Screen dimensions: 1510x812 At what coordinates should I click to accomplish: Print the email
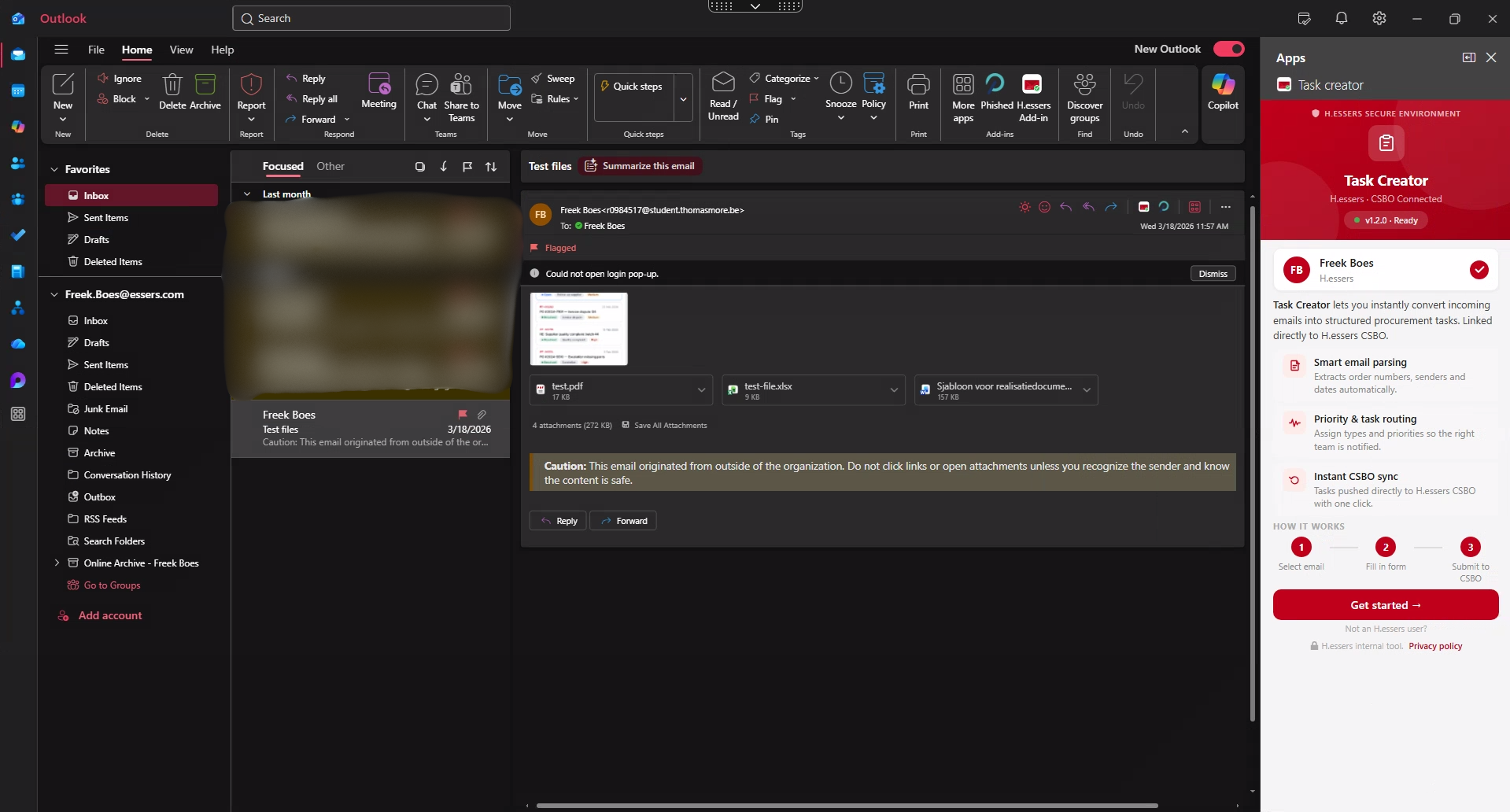[918, 91]
